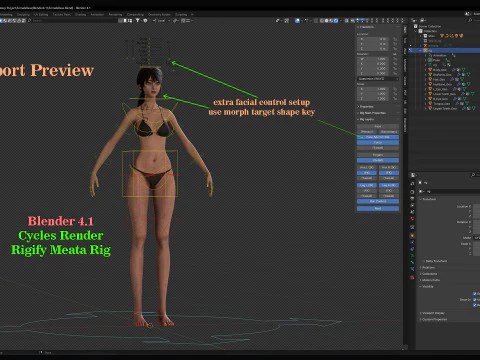Screen dimensions: 480x360
Task: Open the Tool tab in Properties editor
Action: (x=412, y=184)
